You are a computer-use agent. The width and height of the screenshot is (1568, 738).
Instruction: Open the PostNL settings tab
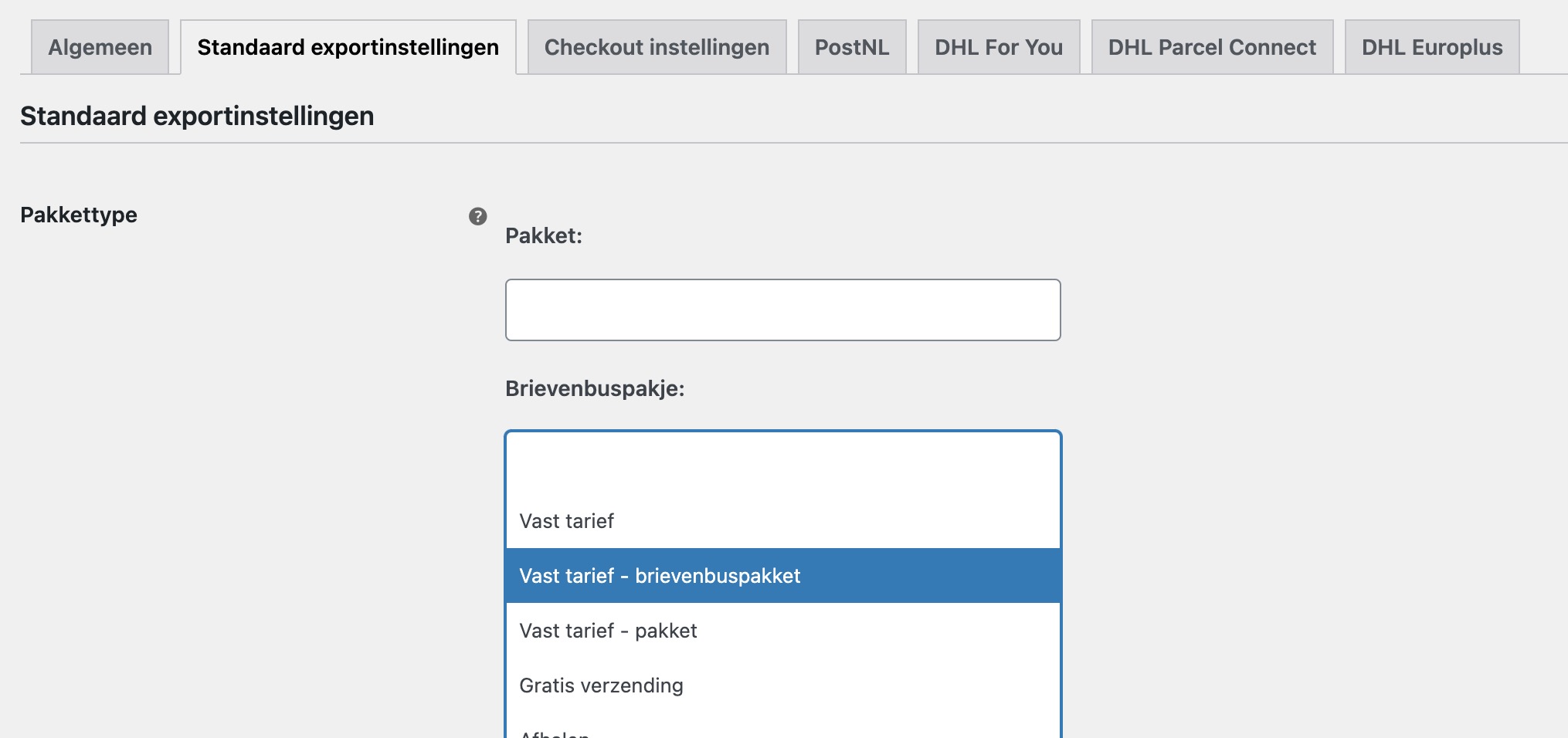click(x=852, y=47)
